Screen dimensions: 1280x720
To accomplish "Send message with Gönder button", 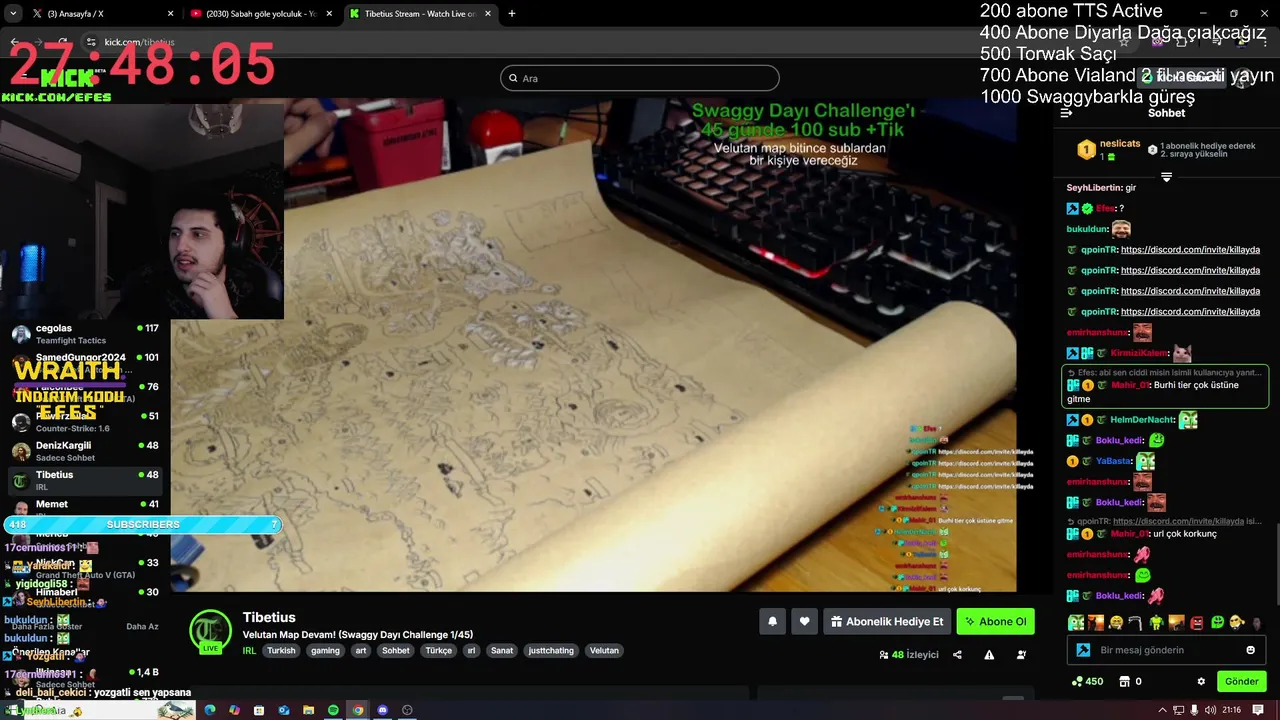I will tap(1242, 681).
